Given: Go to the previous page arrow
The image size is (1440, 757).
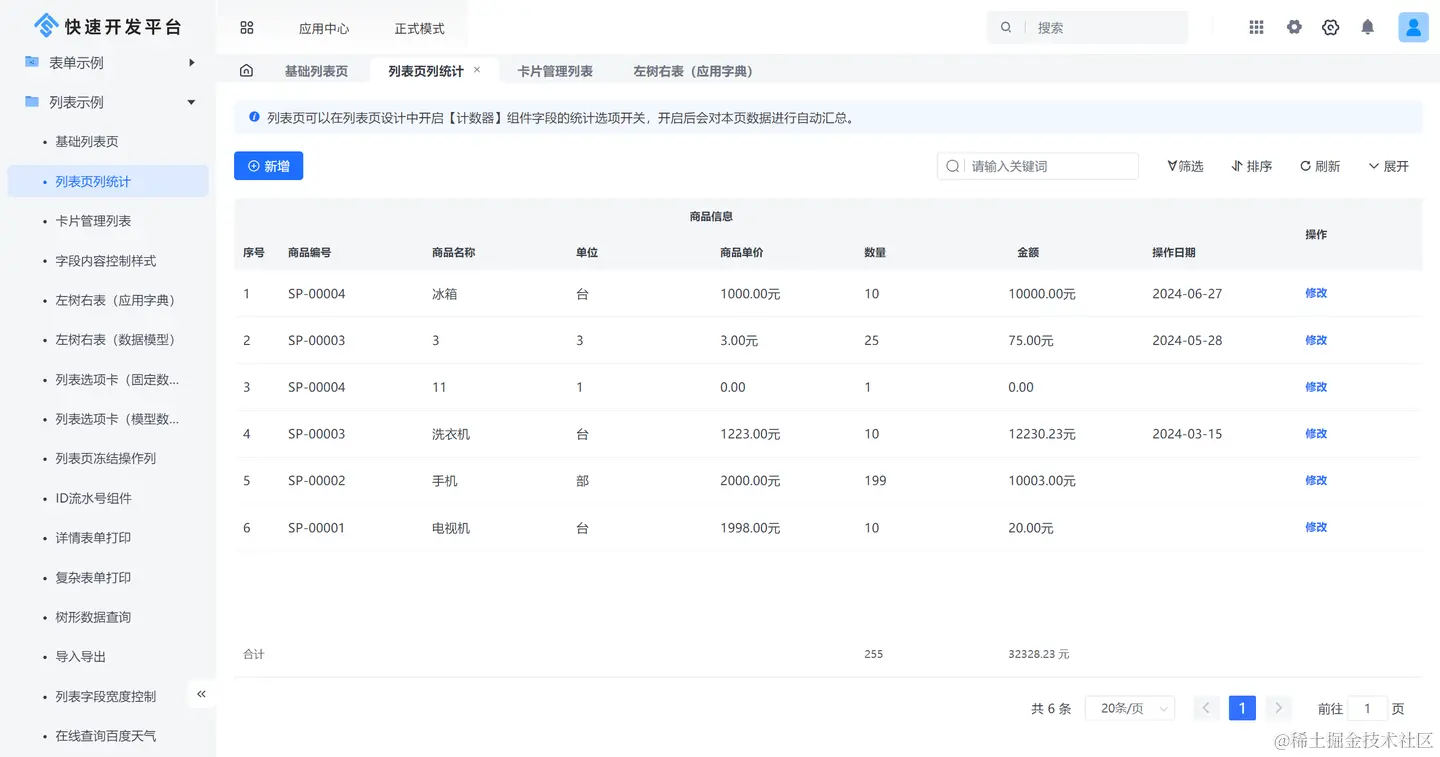Looking at the screenshot, I should tap(1206, 708).
